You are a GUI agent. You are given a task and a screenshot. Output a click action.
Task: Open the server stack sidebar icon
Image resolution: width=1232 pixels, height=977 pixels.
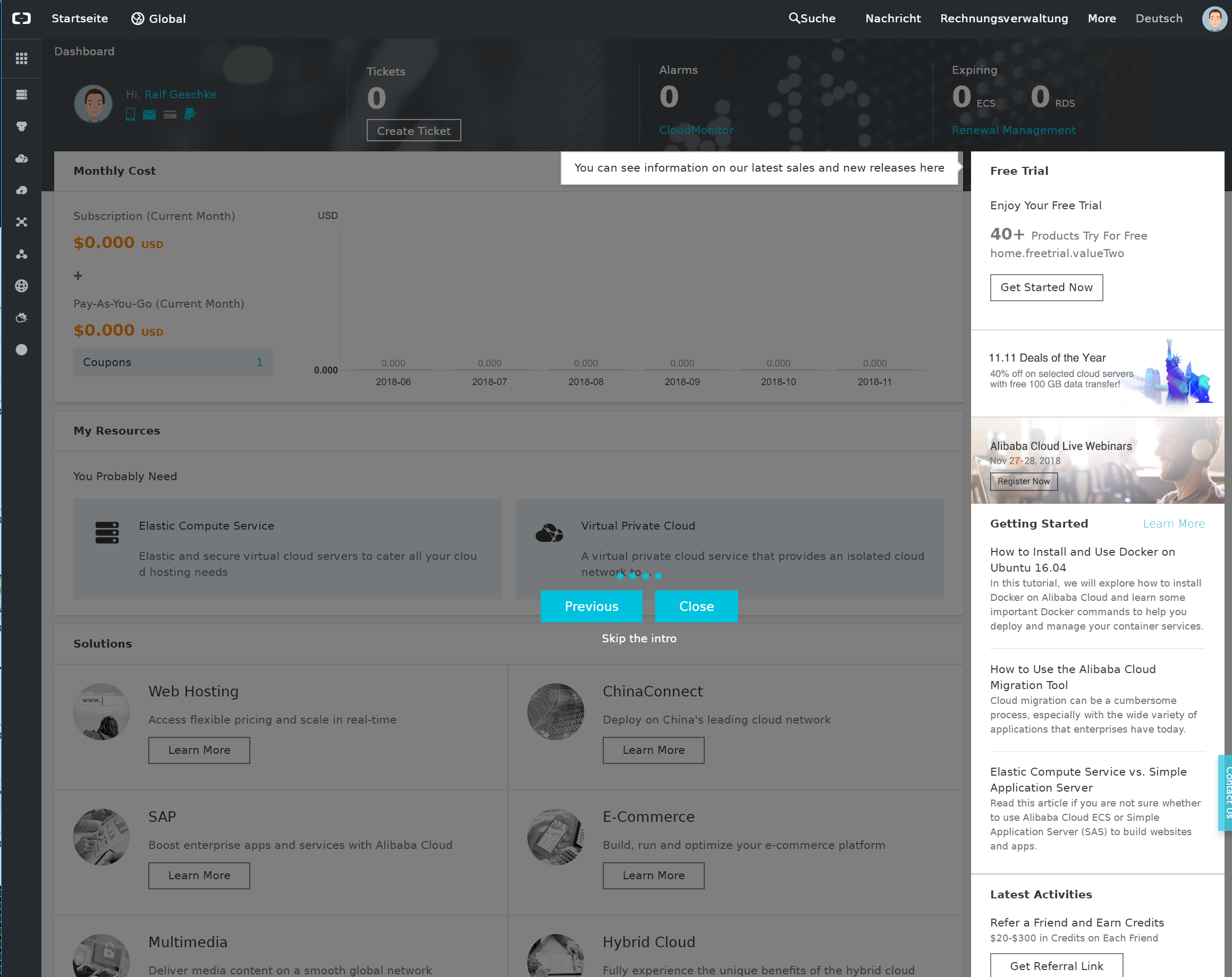21,94
